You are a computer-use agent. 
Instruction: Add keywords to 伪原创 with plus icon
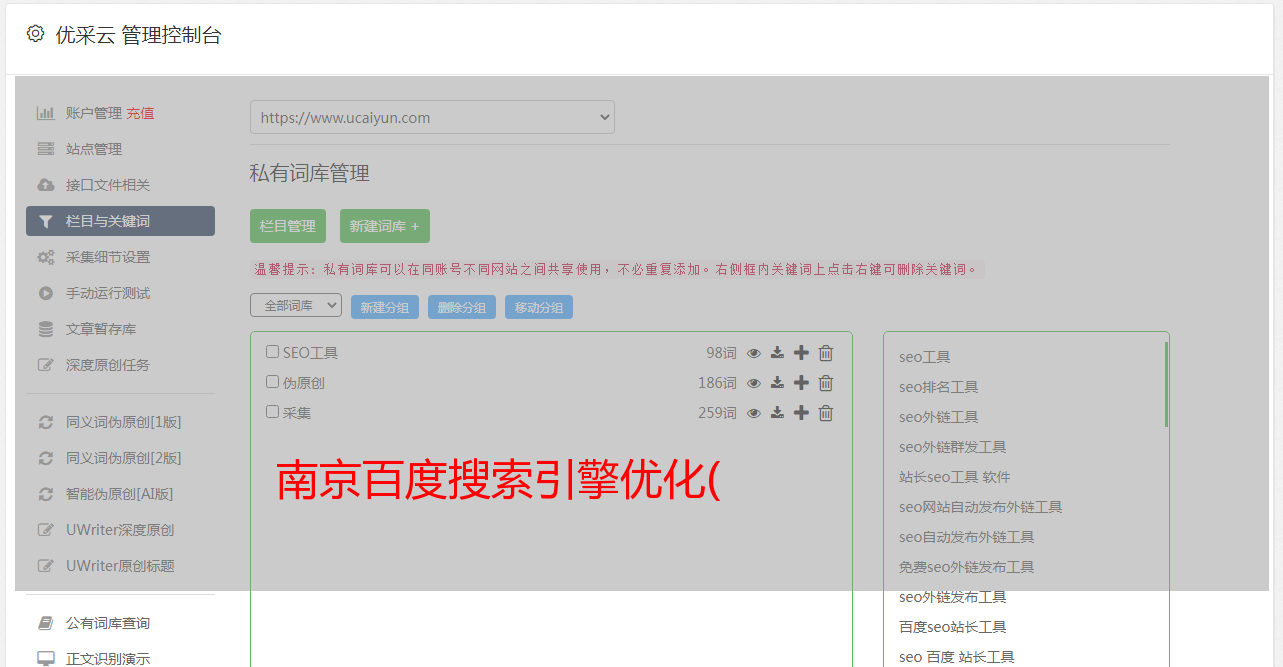pyautogui.click(x=801, y=383)
